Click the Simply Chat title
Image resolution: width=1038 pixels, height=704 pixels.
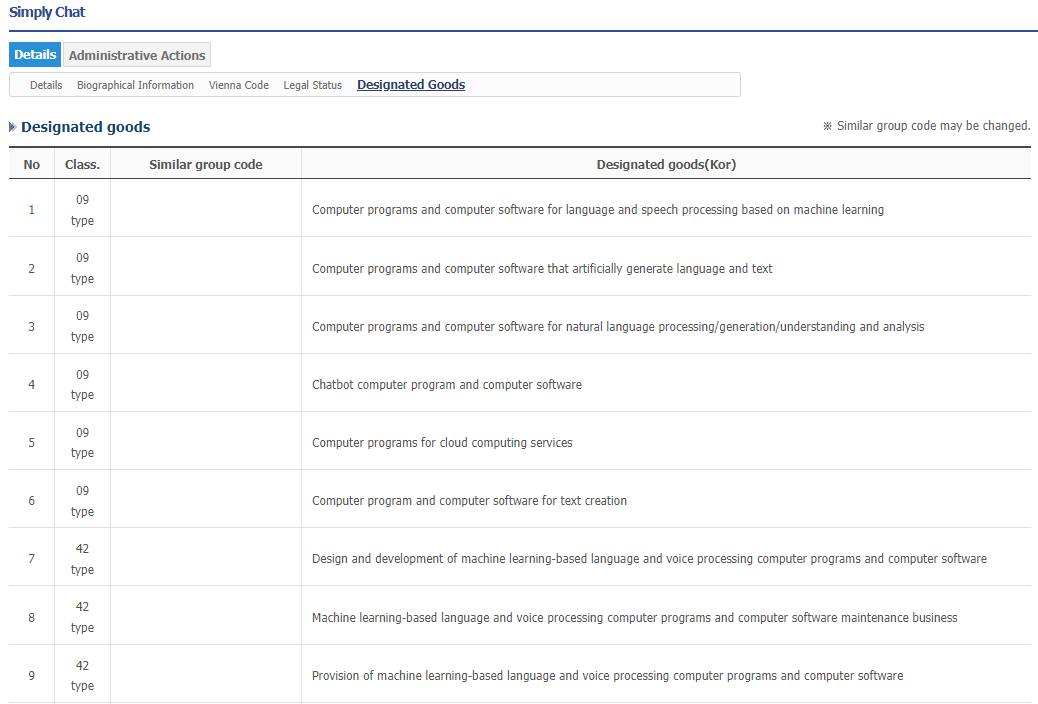47,13
